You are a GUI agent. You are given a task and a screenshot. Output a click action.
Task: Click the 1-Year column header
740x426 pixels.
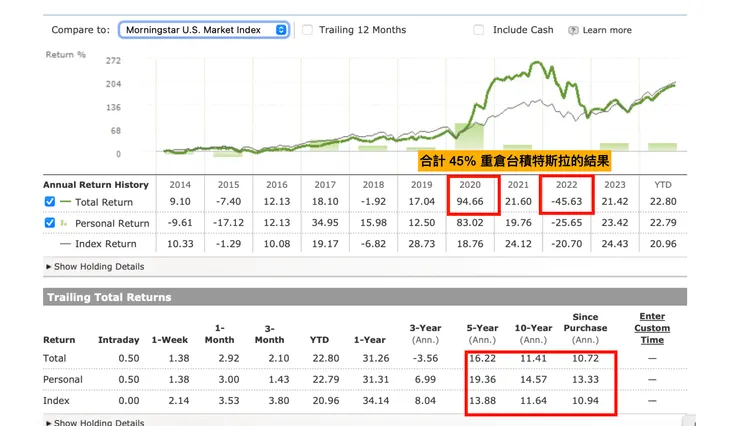pyautogui.click(x=370, y=340)
